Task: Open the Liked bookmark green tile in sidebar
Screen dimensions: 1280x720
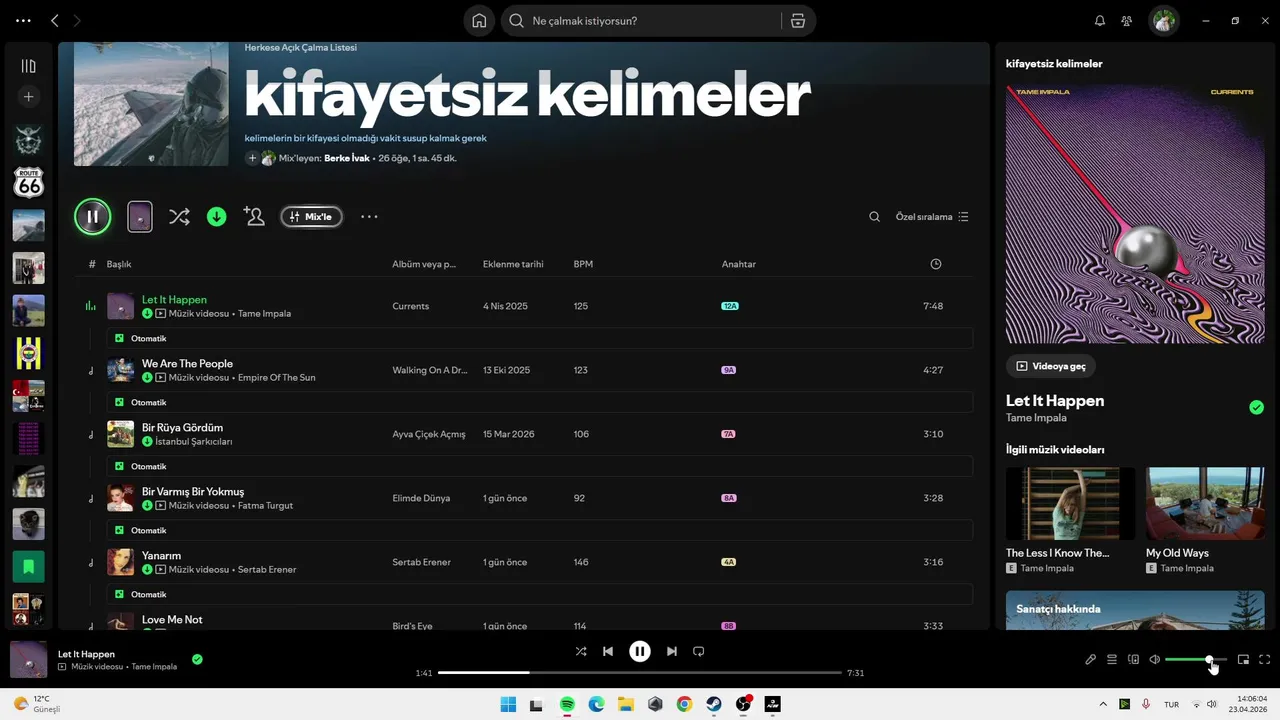Action: (x=28, y=566)
